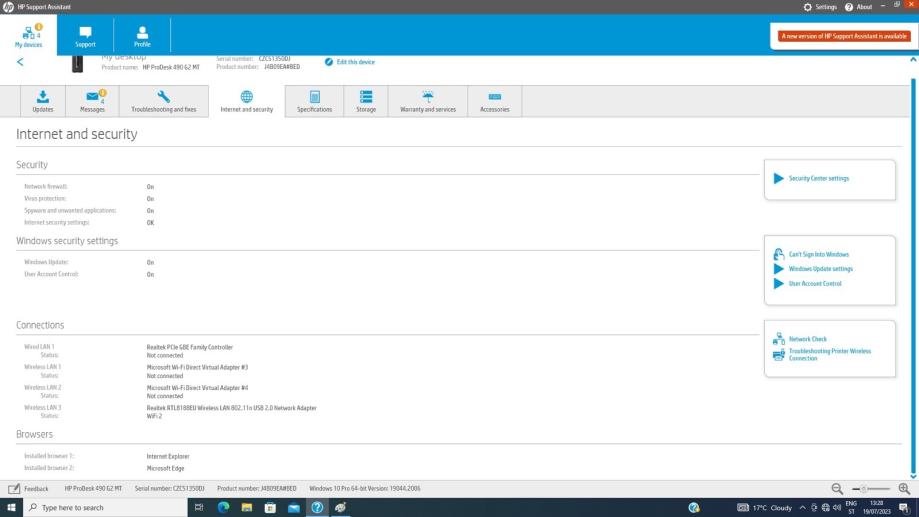Click the 17°C Cloudy weather widget
This screenshot has height=517, width=919.
[x=765, y=508]
